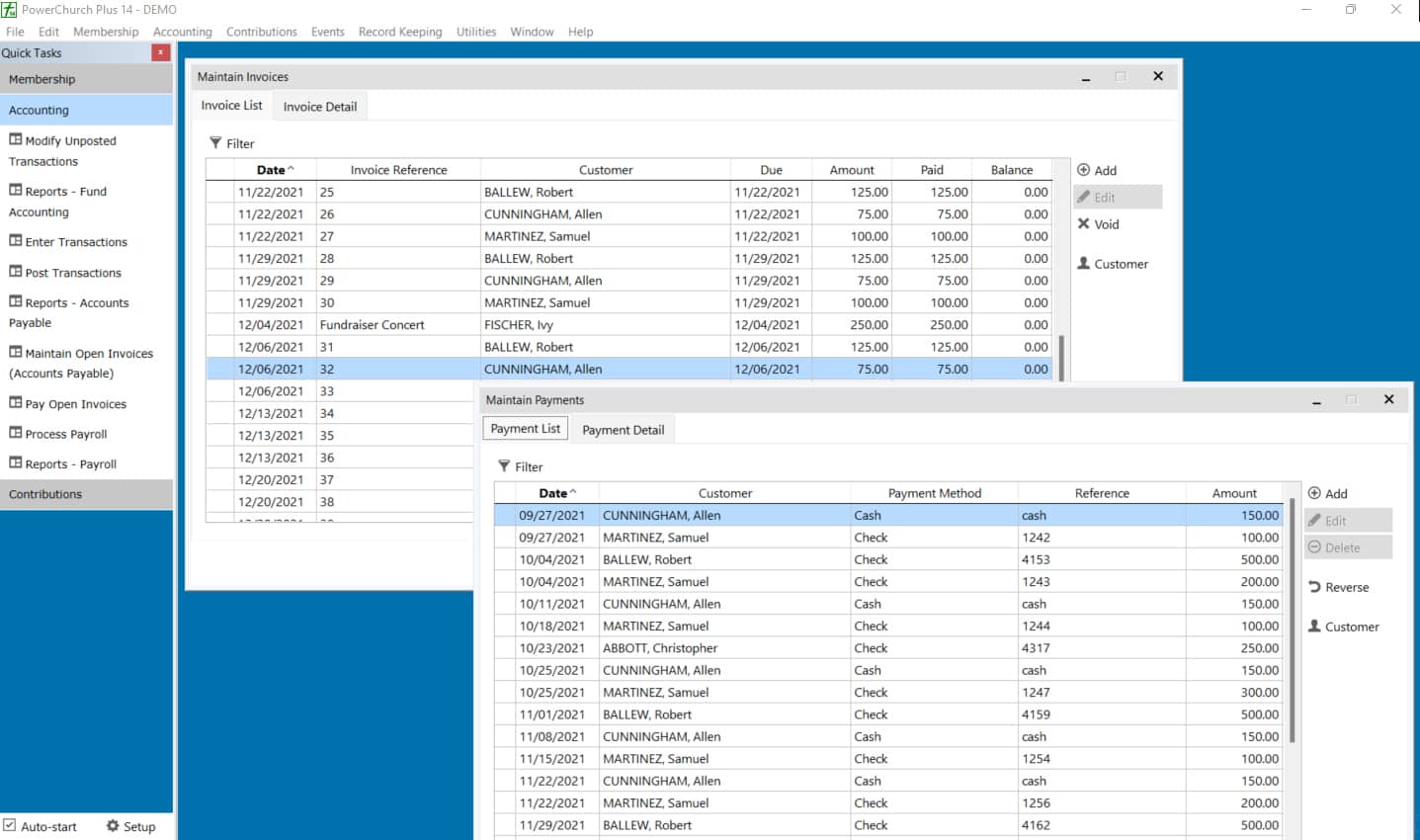Open the Setup gear in Quick Tasks
1420x840 pixels.
(x=130, y=826)
